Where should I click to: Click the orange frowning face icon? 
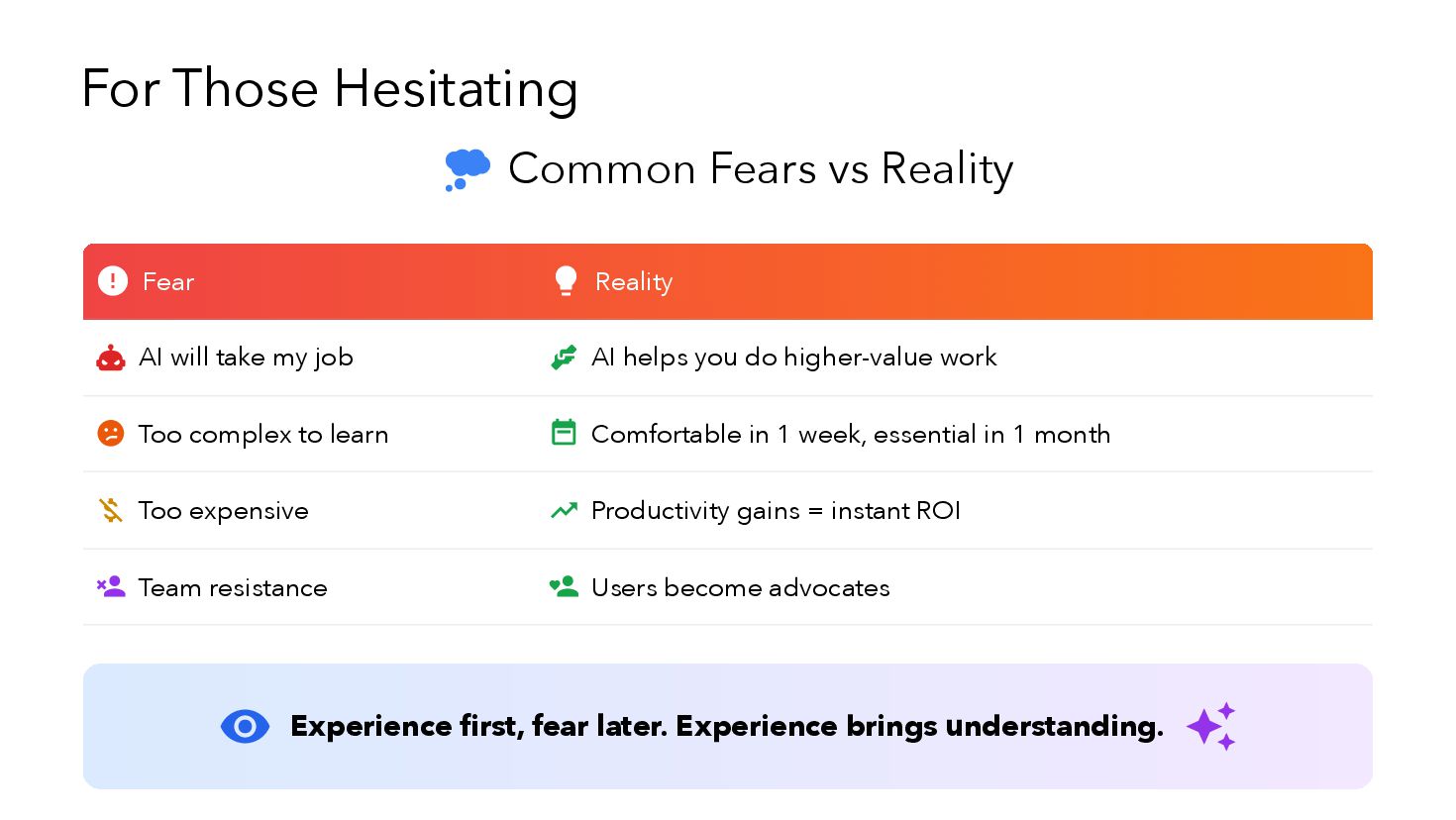(x=111, y=434)
